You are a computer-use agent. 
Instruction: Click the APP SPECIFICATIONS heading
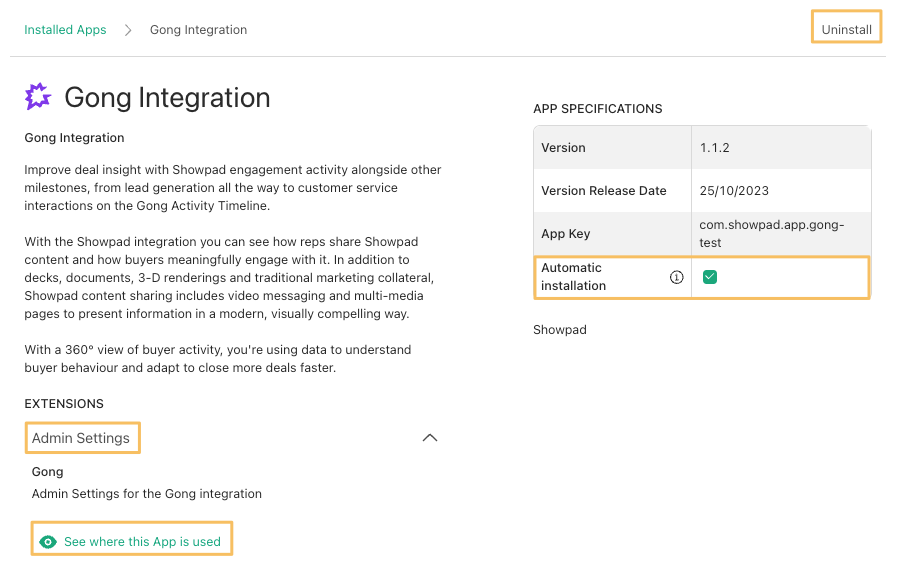[x=598, y=109]
